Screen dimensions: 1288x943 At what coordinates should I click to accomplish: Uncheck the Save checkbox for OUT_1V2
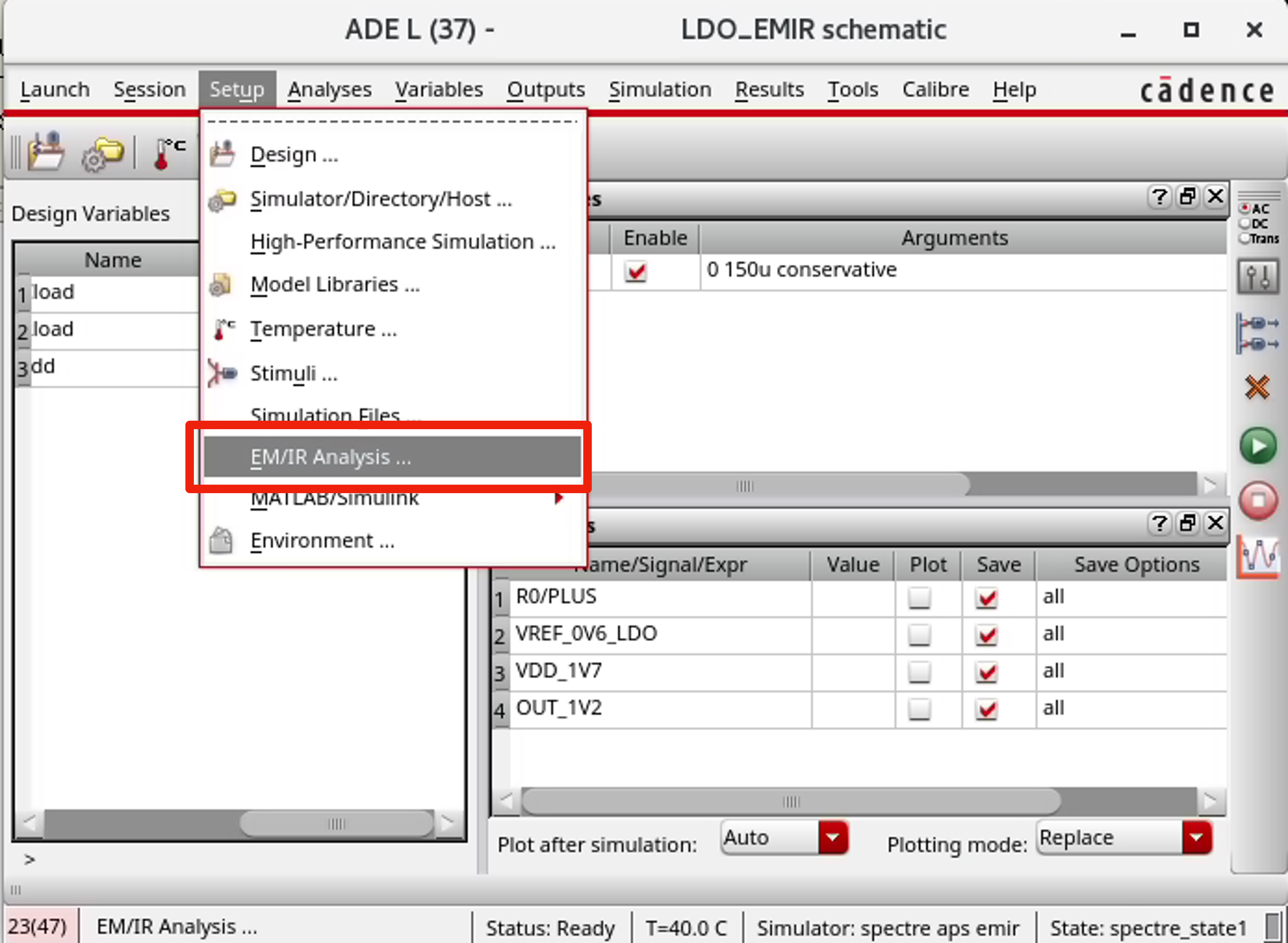coord(987,709)
